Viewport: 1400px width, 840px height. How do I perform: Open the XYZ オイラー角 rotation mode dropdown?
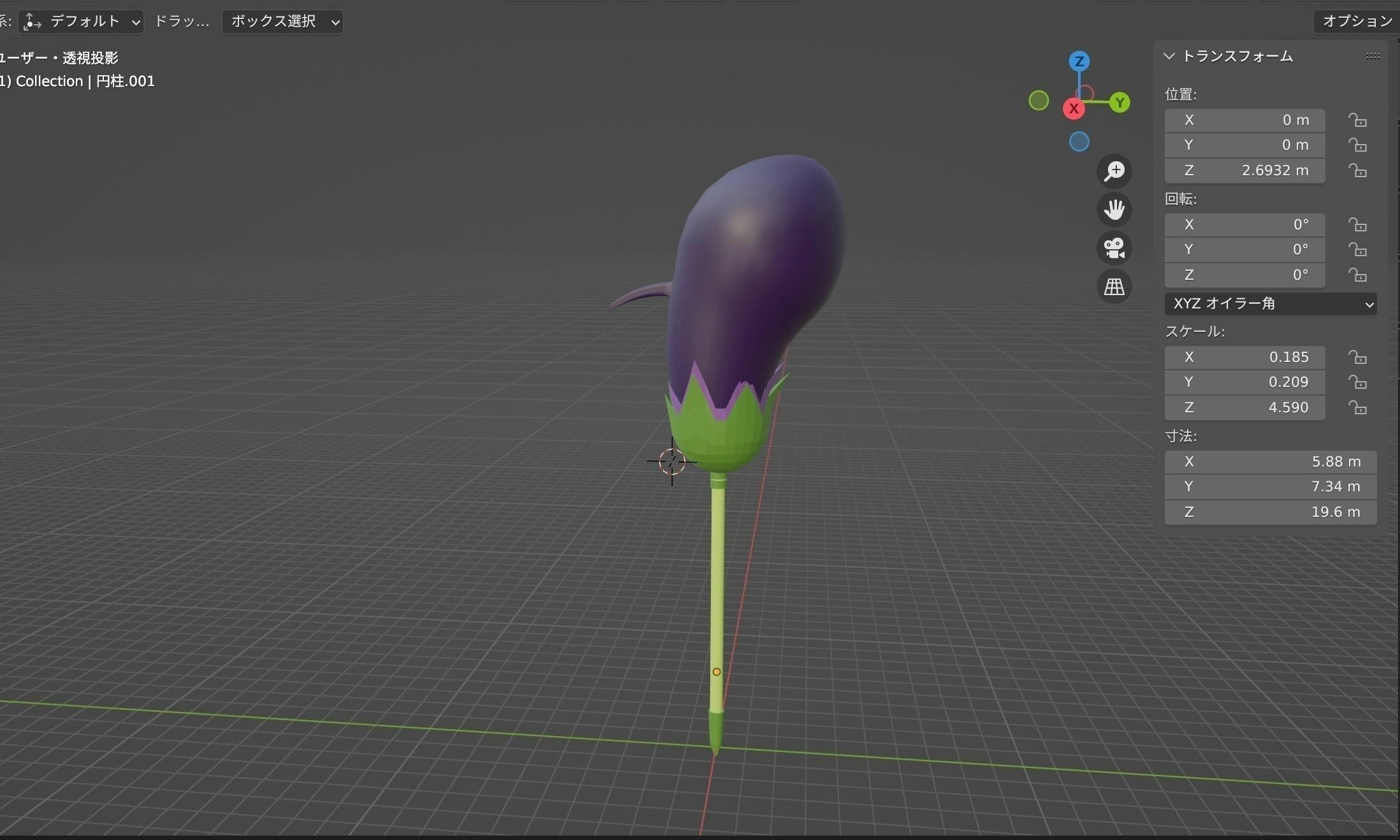[1270, 304]
